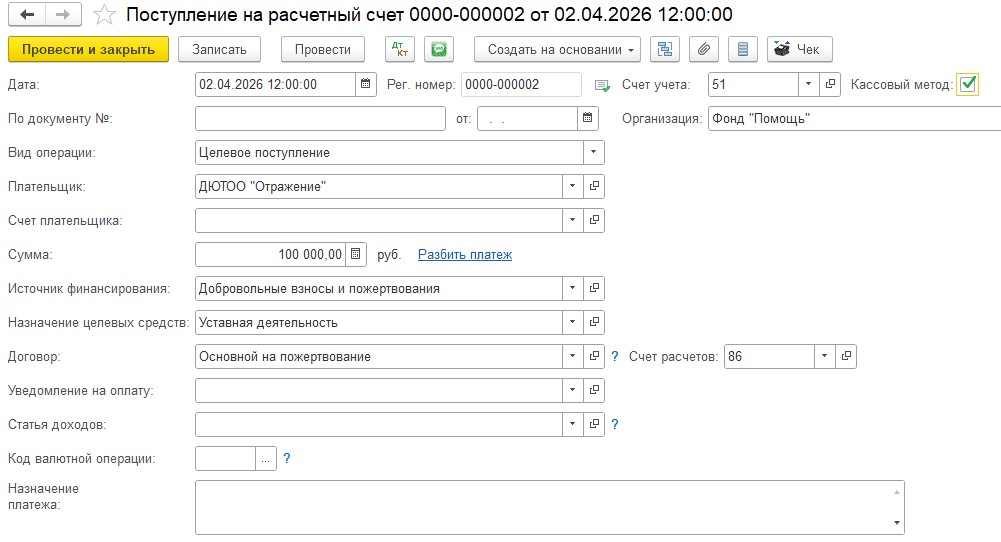Click down arrow in Назначение платежа scrollbar

click(896, 523)
